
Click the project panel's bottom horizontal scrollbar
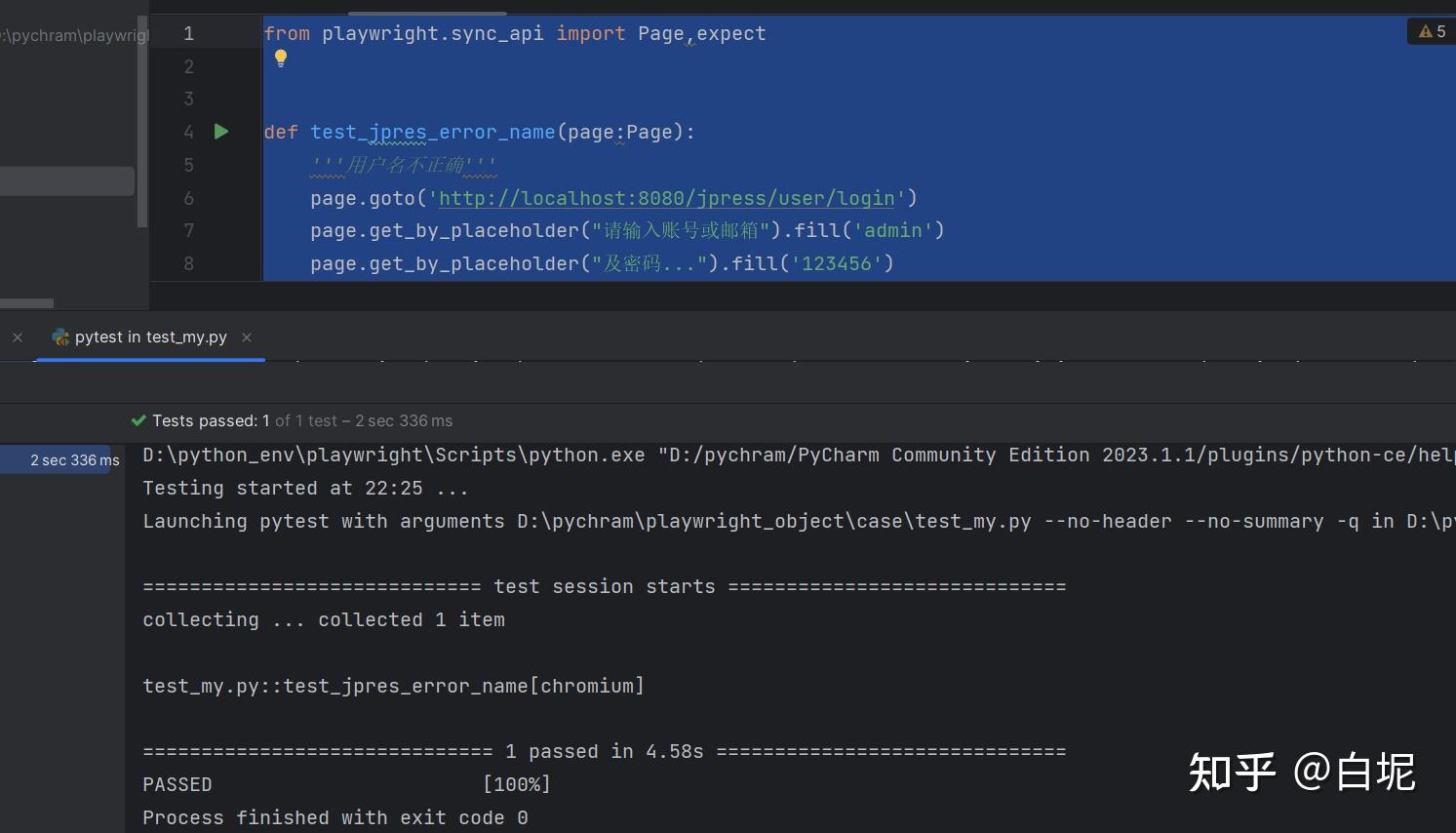pos(26,303)
